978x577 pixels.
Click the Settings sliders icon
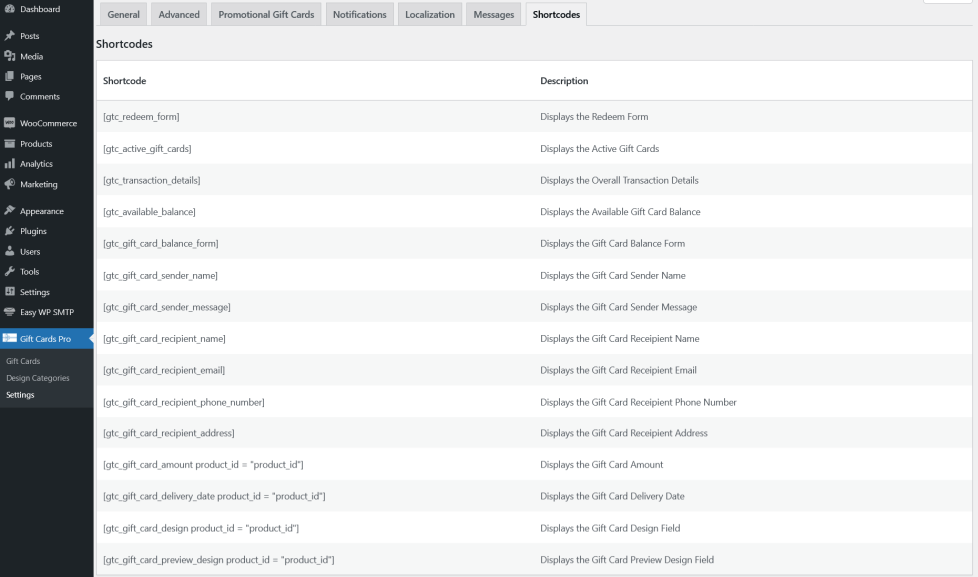[9, 291]
